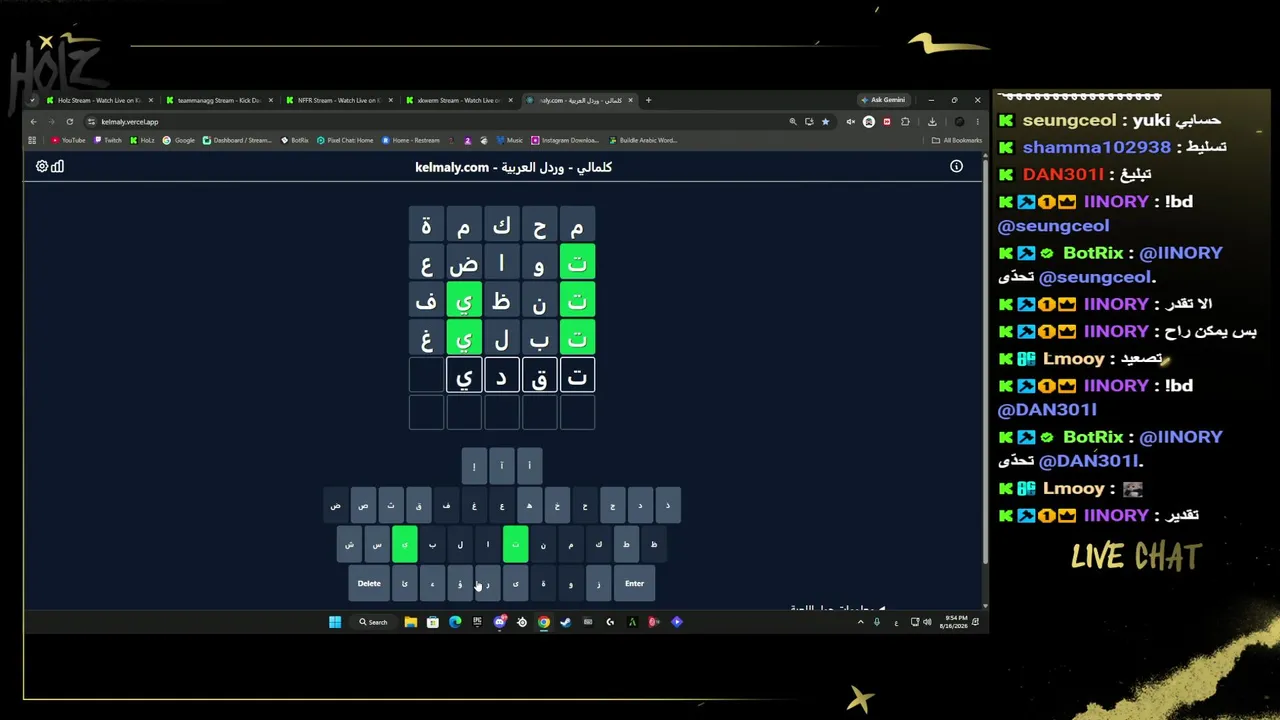The width and height of the screenshot is (1280, 720).
Task: Open the new tab plus button
Action: click(x=648, y=100)
